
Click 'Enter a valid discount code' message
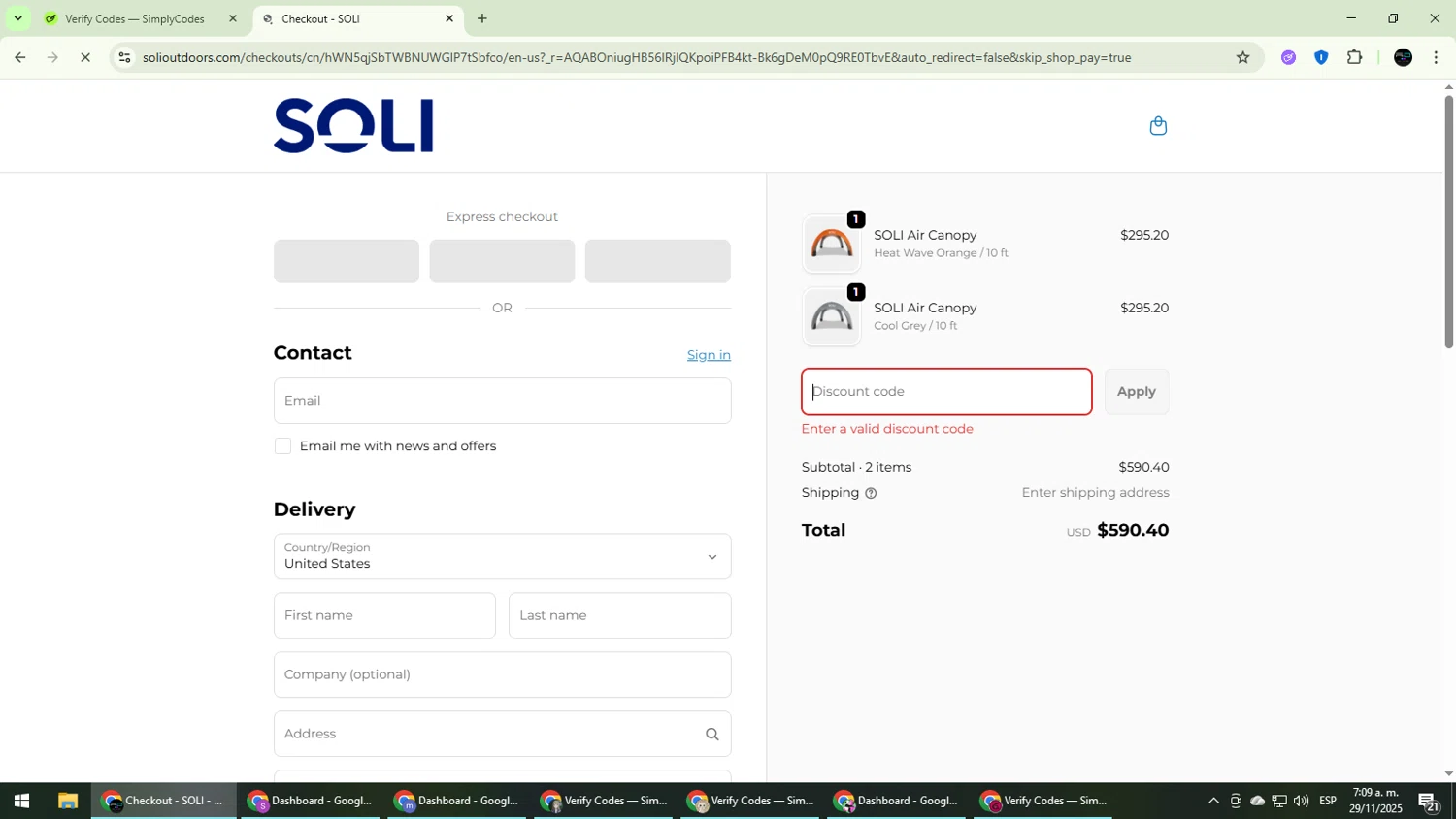887,429
